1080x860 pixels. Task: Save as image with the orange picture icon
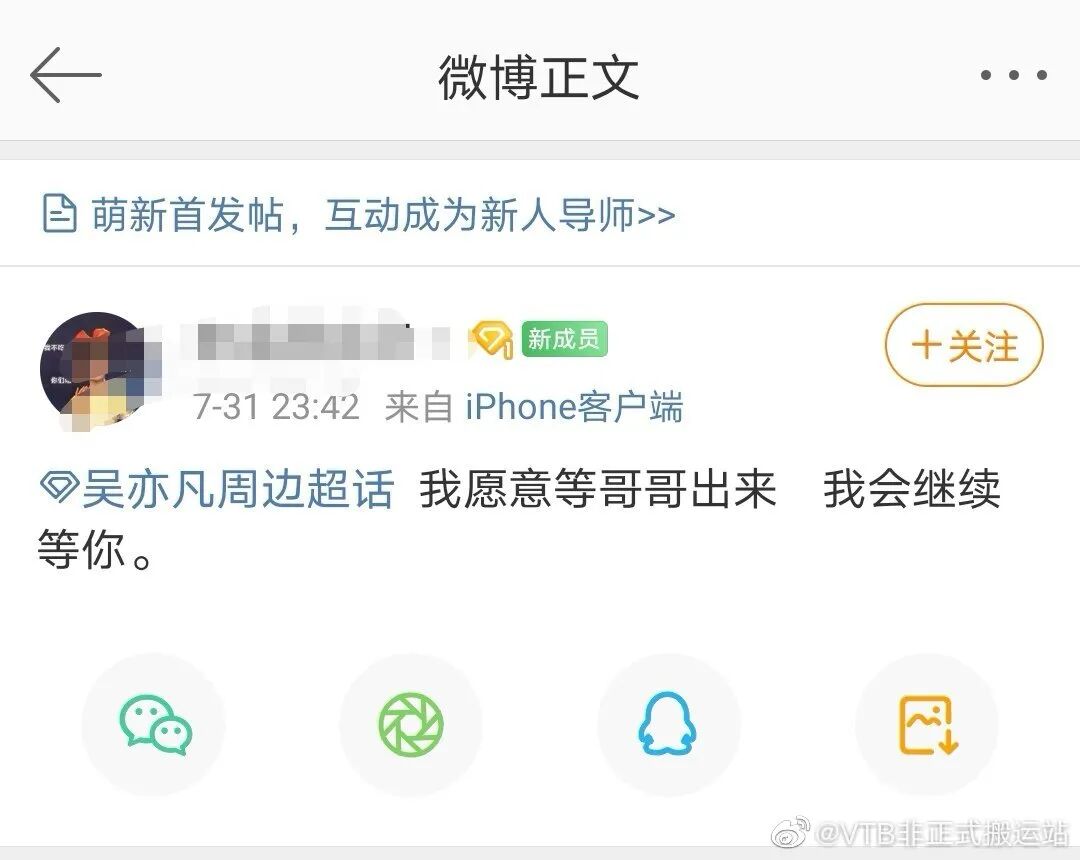click(928, 724)
